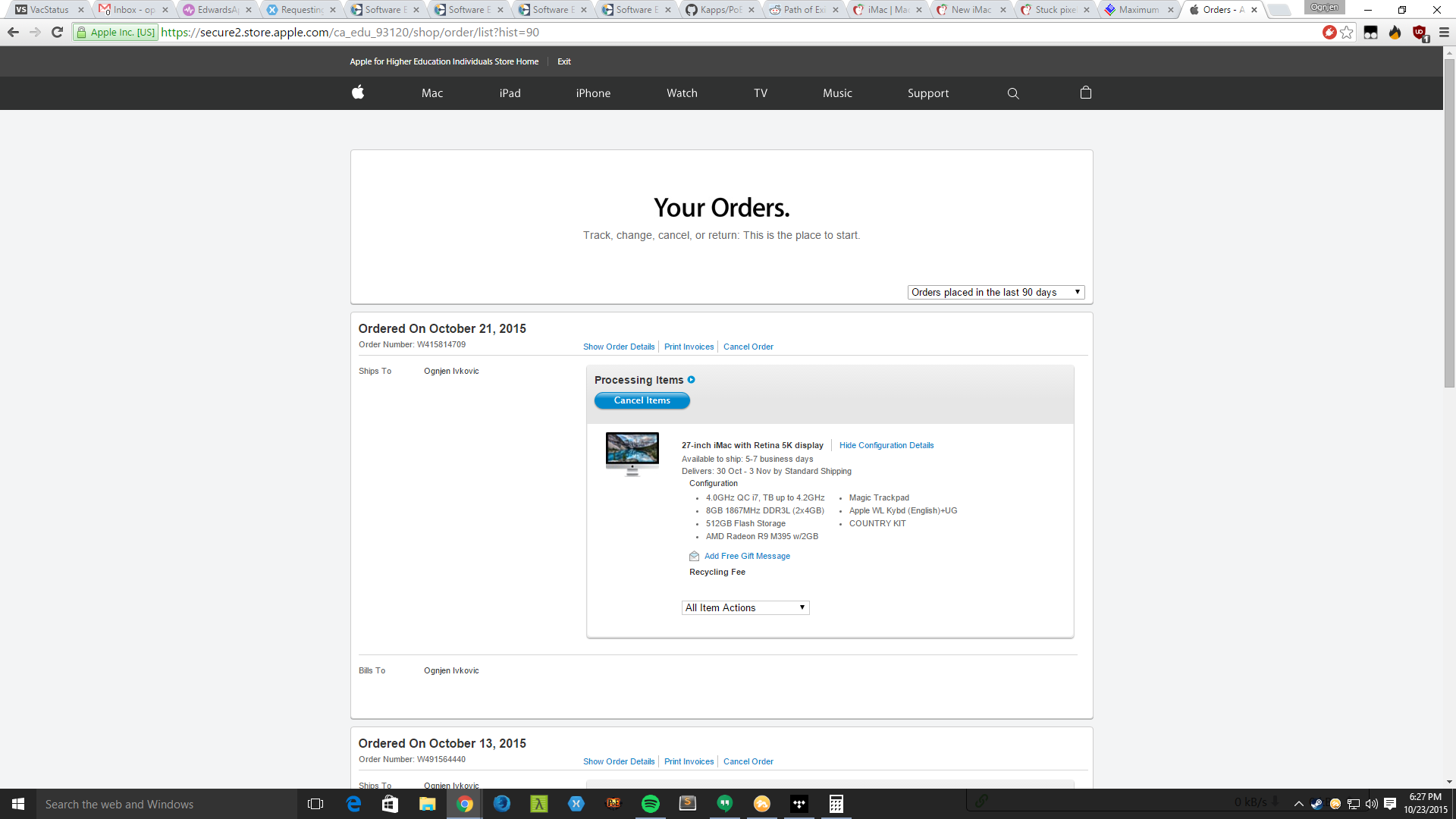Switch to the Inbox Gmail tab

[x=133, y=10]
